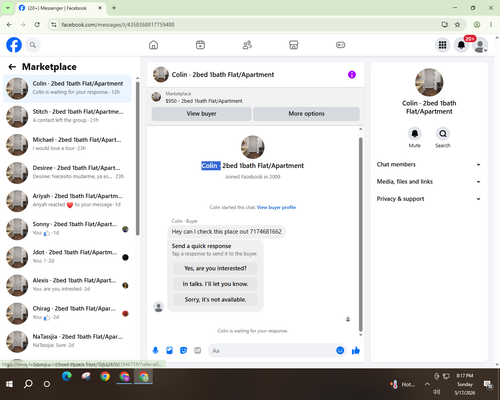Go to Home feed icon
The height and width of the screenshot is (400, 500).
(x=153, y=45)
